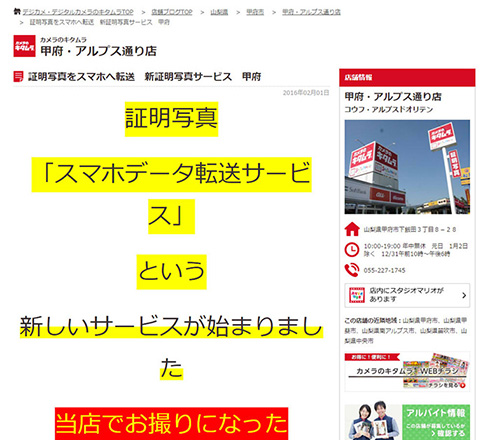Open the store exterior photo
Image resolution: width=490 pixels, height=440 pixels.
pyautogui.click(x=407, y=167)
